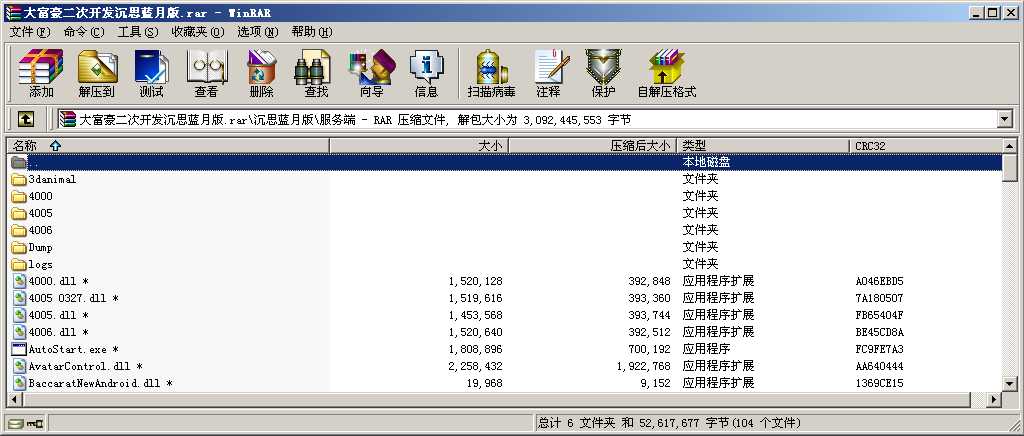Select the Dump folder
Image resolution: width=1024 pixels, height=436 pixels.
[x=40, y=247]
